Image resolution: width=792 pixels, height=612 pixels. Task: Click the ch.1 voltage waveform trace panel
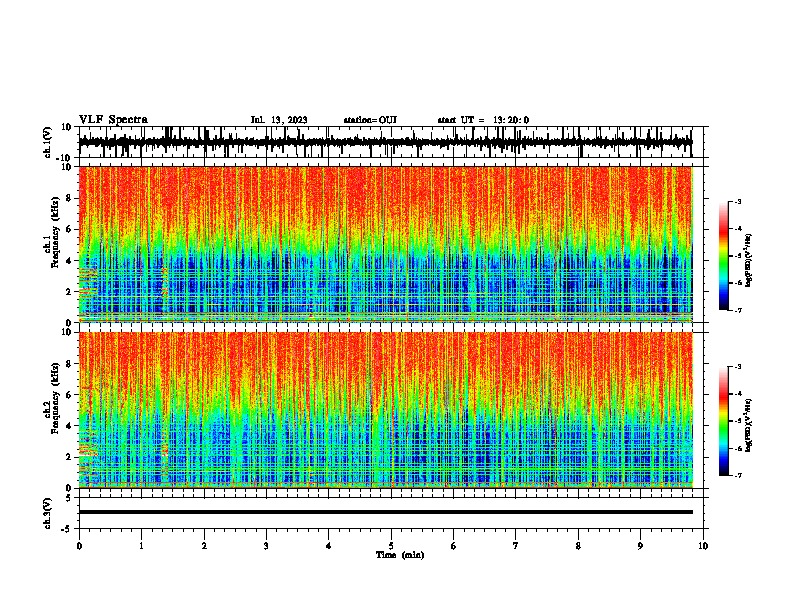coord(391,142)
